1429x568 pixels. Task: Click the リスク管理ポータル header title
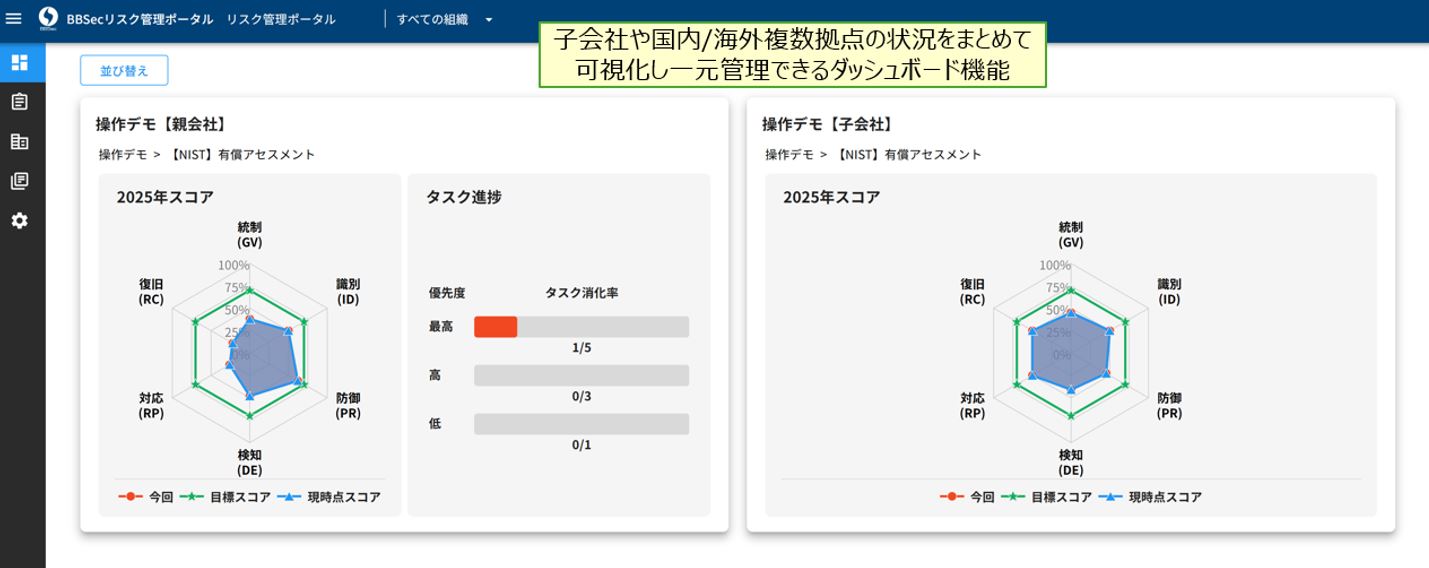(281, 19)
